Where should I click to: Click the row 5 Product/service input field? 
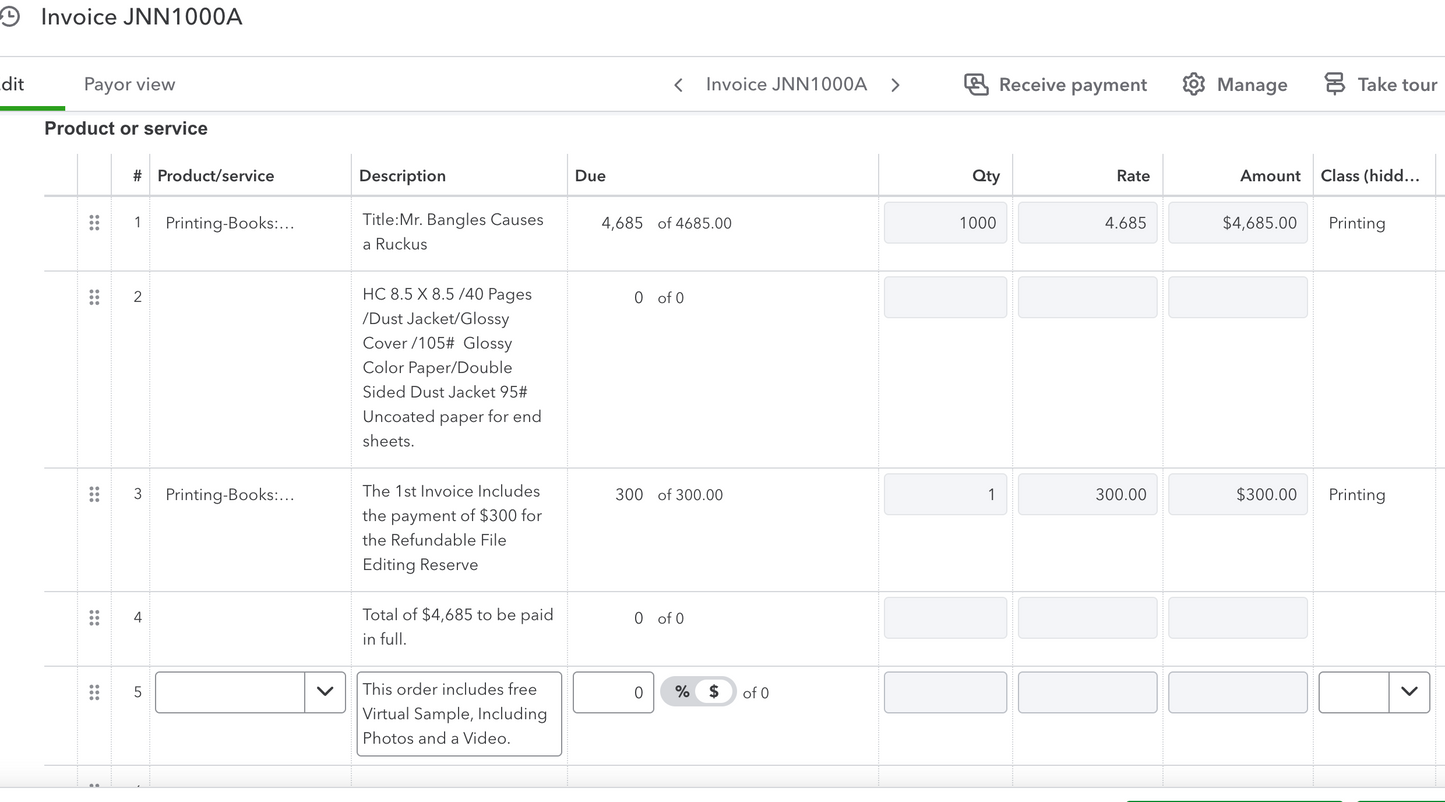(x=230, y=692)
